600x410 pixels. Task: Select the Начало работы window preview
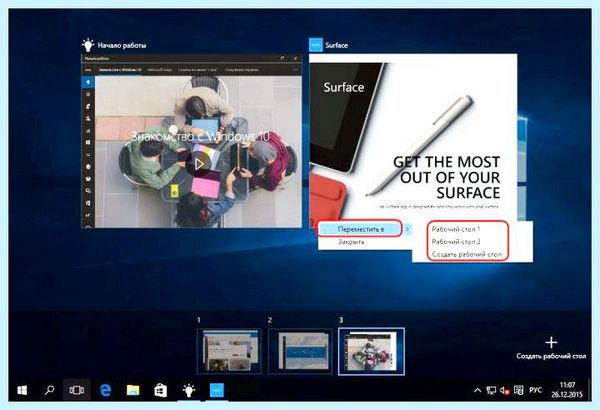coord(192,141)
